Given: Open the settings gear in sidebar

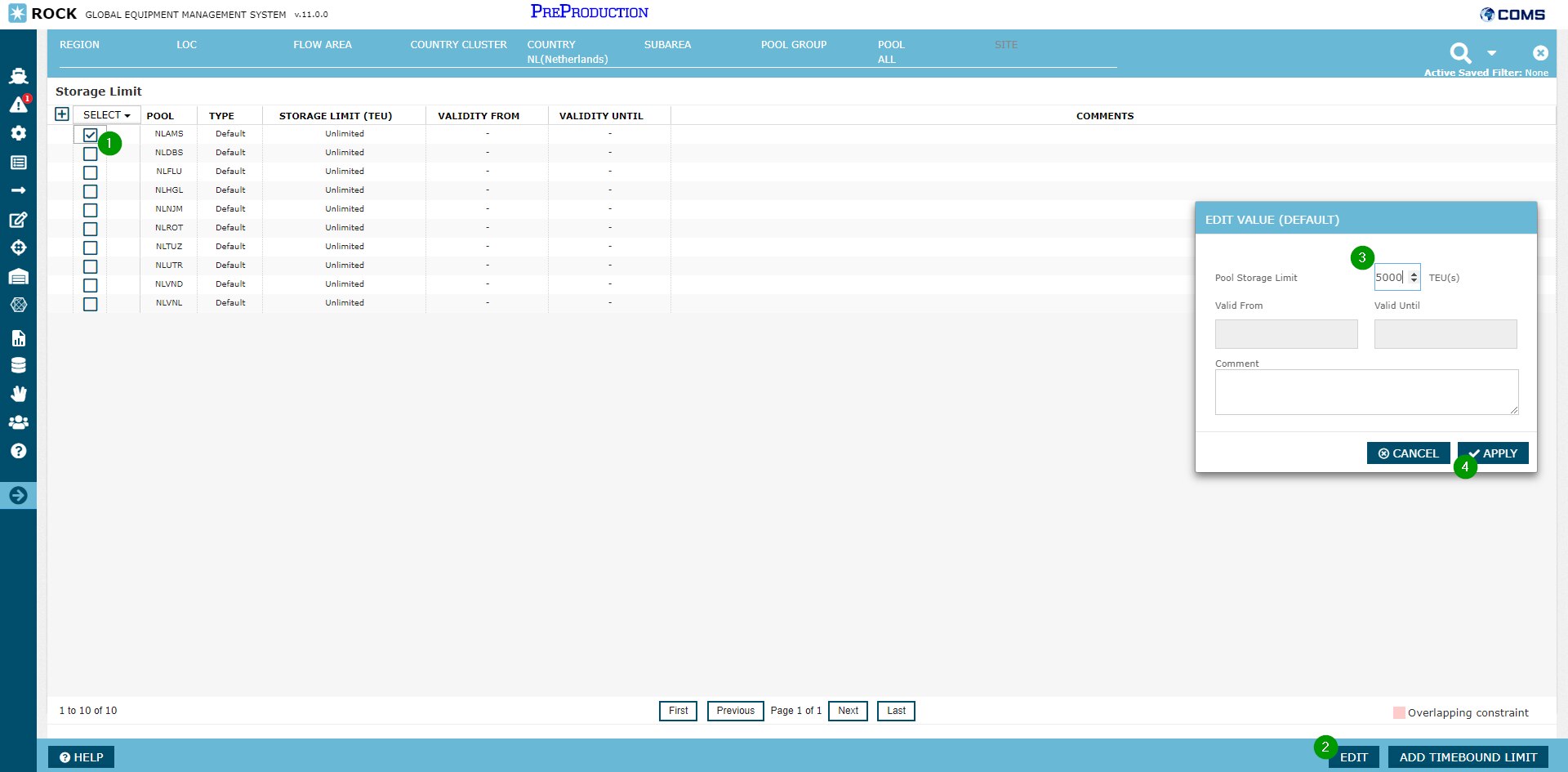Looking at the screenshot, I should tap(18, 133).
